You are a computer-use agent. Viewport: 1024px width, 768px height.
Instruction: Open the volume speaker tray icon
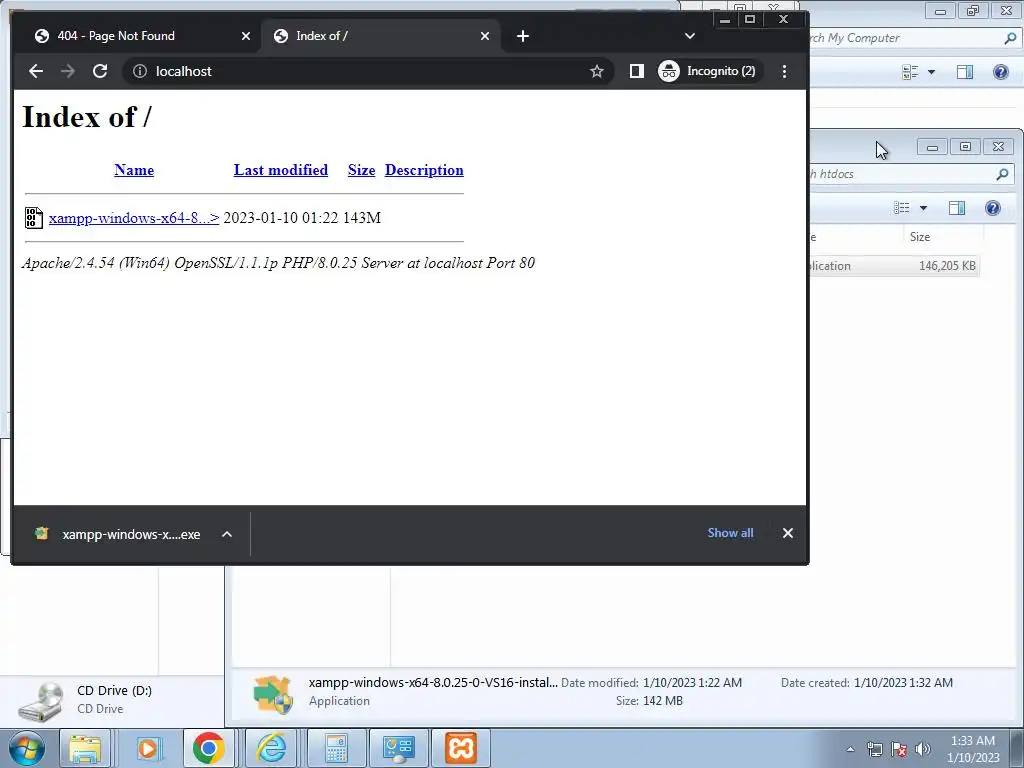[x=922, y=749]
